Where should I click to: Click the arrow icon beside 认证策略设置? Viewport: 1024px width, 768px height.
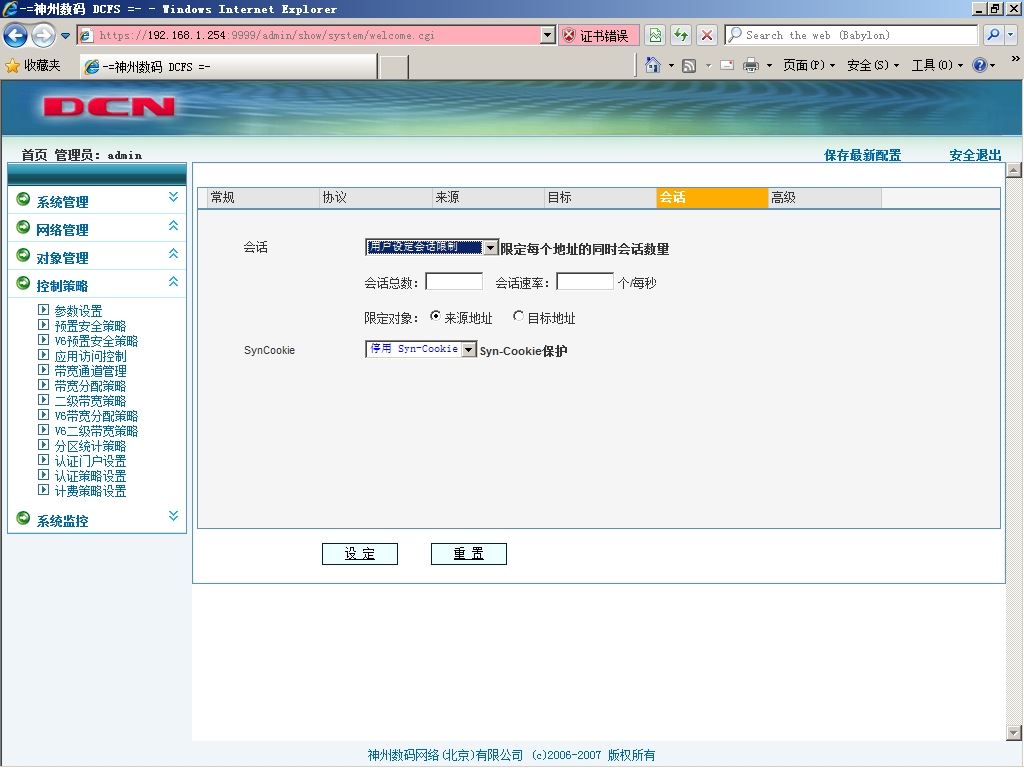coord(43,475)
